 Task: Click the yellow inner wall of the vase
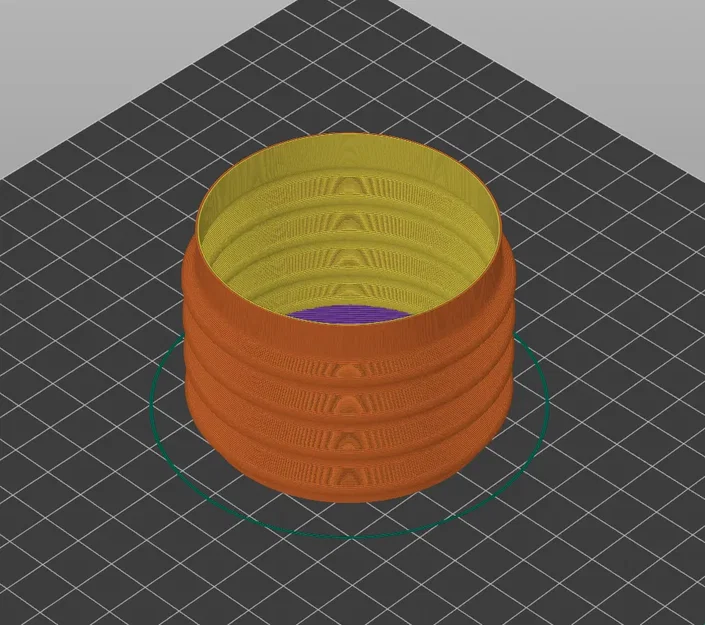click(x=348, y=225)
